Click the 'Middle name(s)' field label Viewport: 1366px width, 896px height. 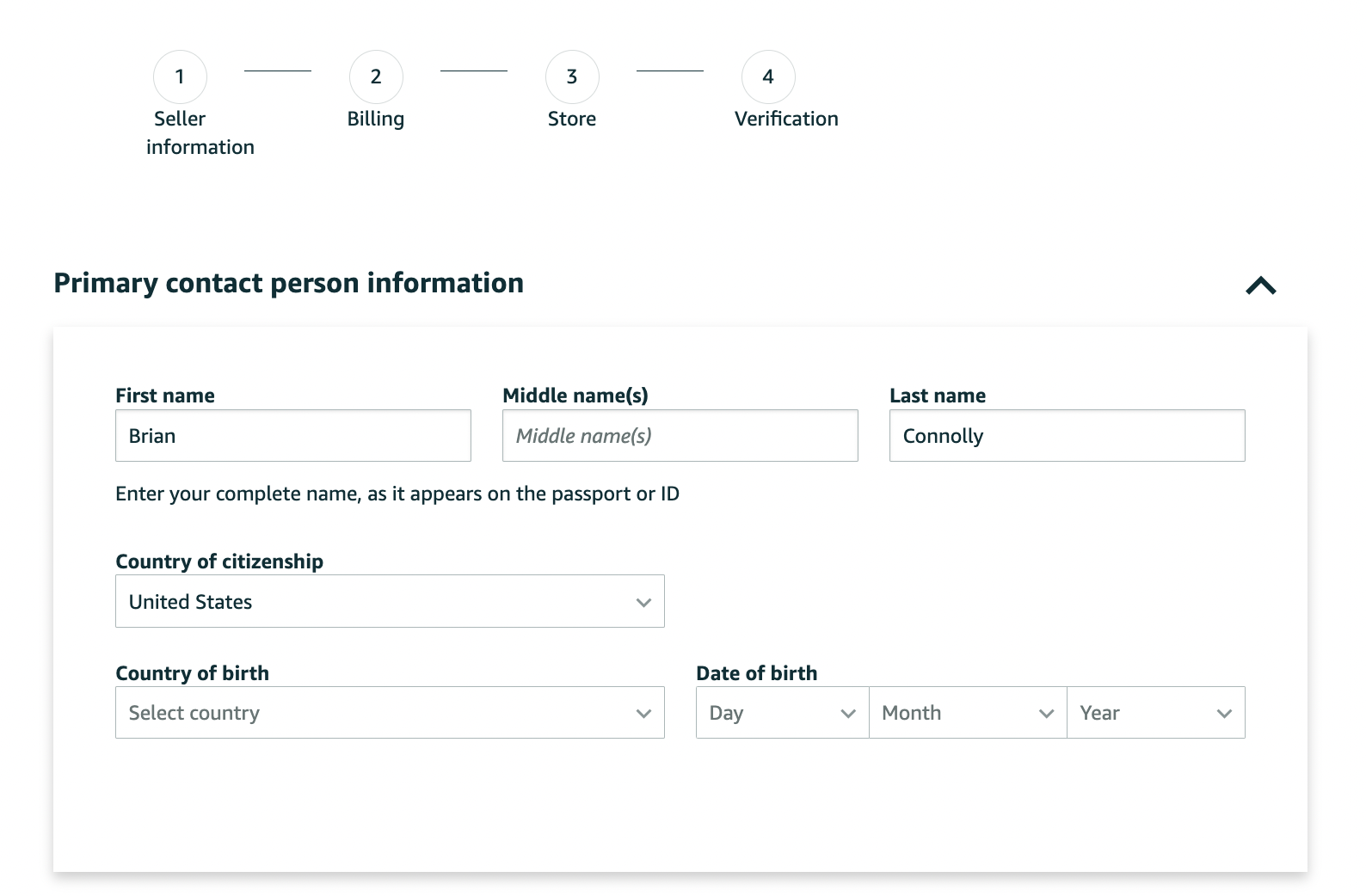point(575,396)
